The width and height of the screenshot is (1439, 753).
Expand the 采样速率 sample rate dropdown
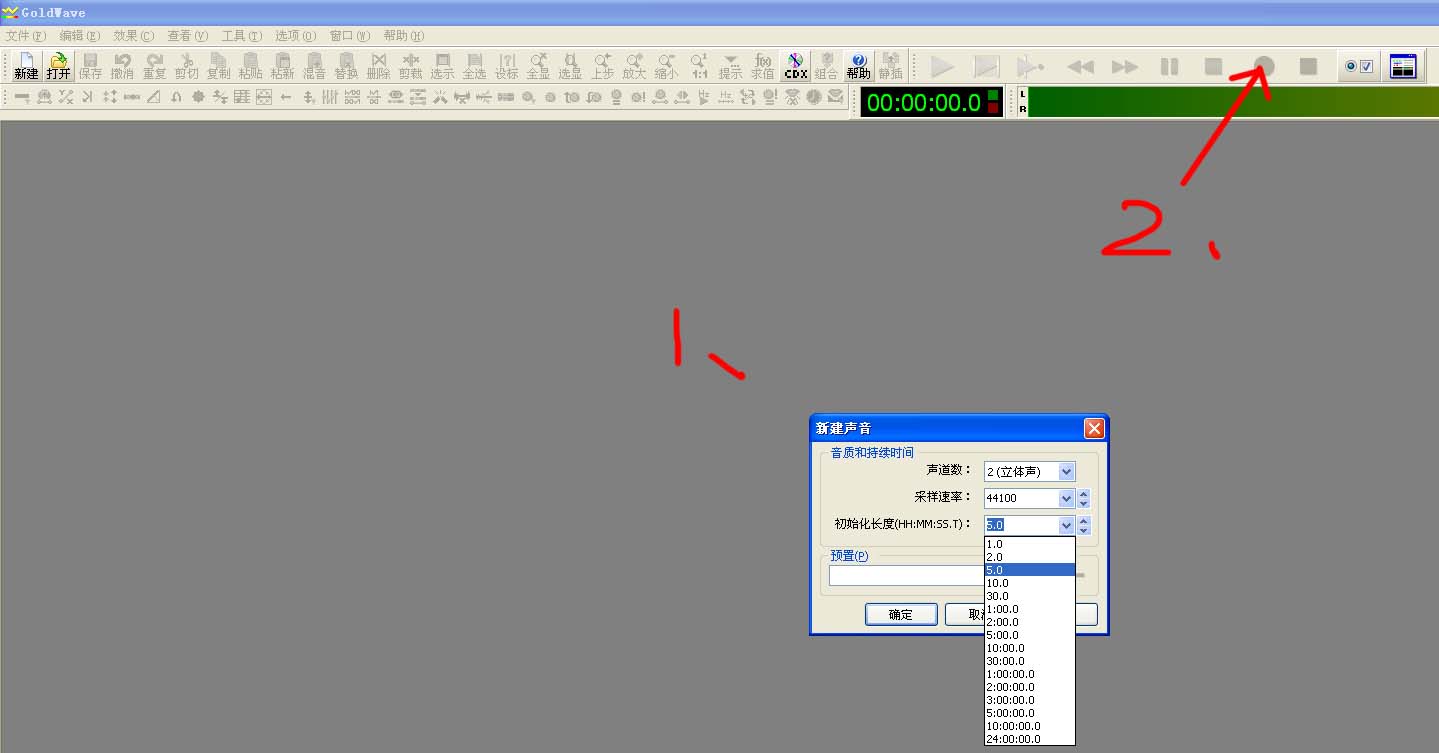click(1066, 498)
